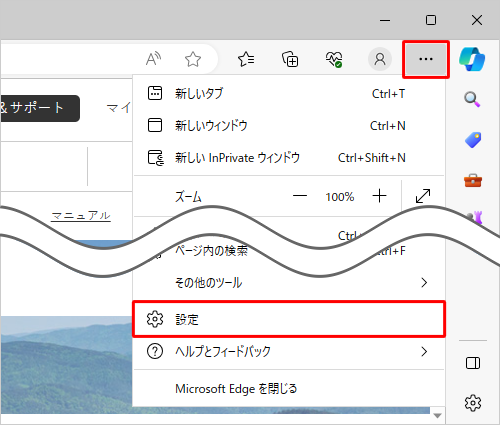The height and width of the screenshot is (425, 500).
Task: Open the sidebar Tools briefcase icon
Action: [473, 180]
